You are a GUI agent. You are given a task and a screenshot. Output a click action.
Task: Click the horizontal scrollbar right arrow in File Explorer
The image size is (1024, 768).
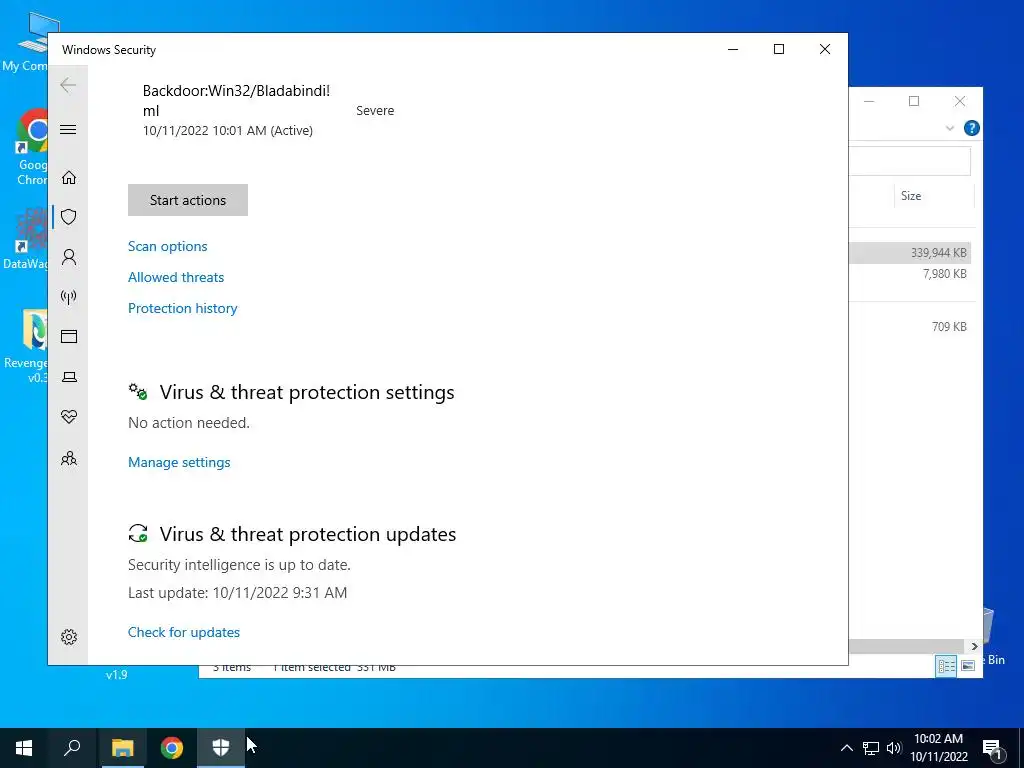pos(974,646)
